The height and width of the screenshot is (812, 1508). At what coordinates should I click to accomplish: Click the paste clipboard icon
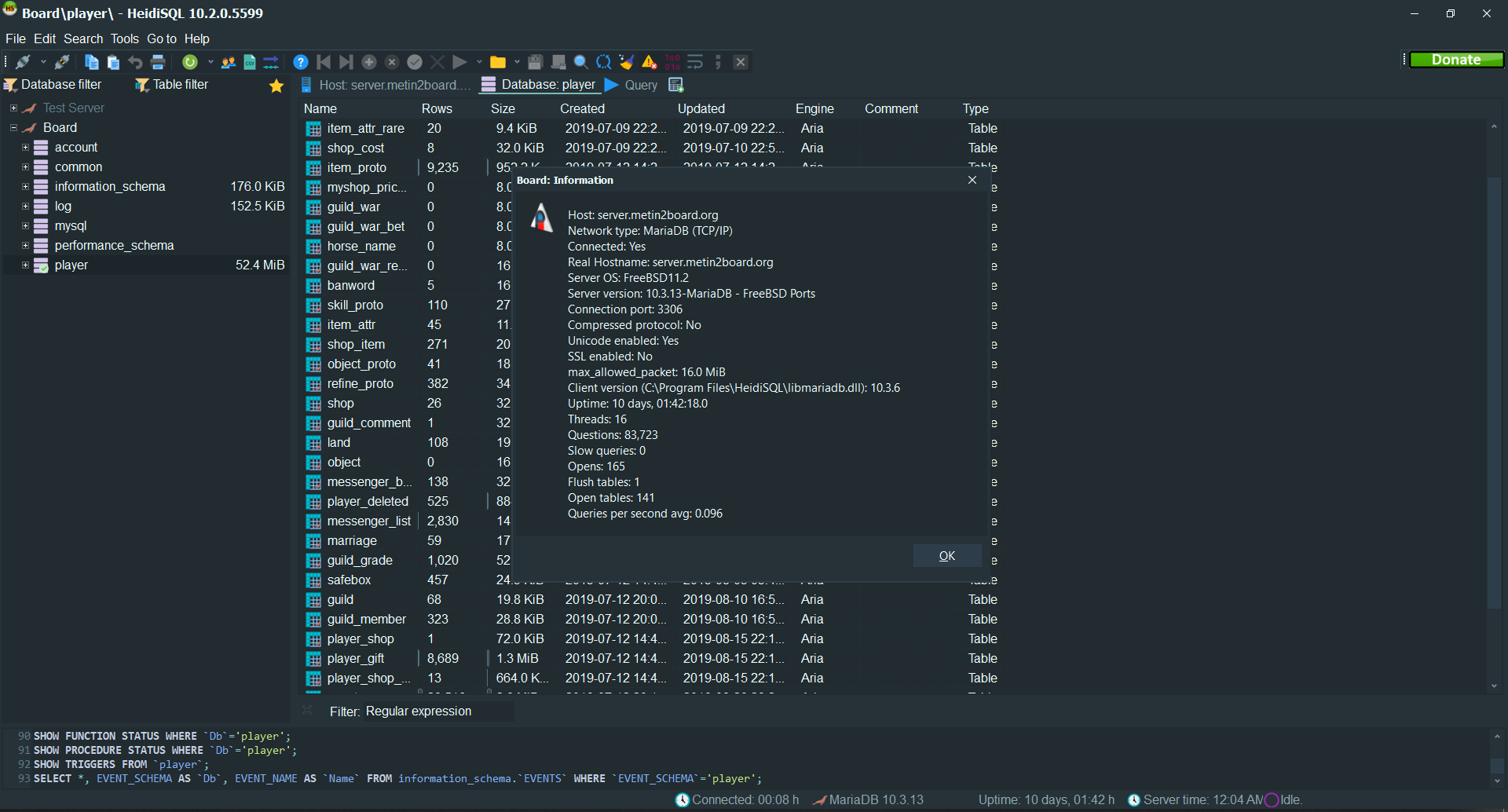coord(114,62)
